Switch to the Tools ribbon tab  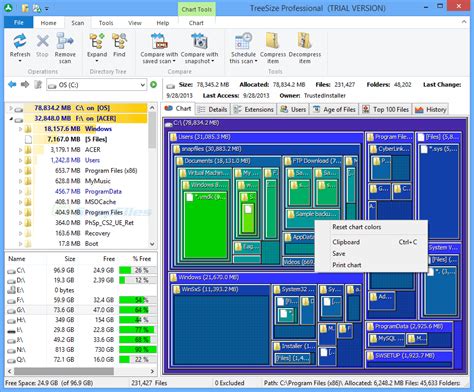click(106, 23)
